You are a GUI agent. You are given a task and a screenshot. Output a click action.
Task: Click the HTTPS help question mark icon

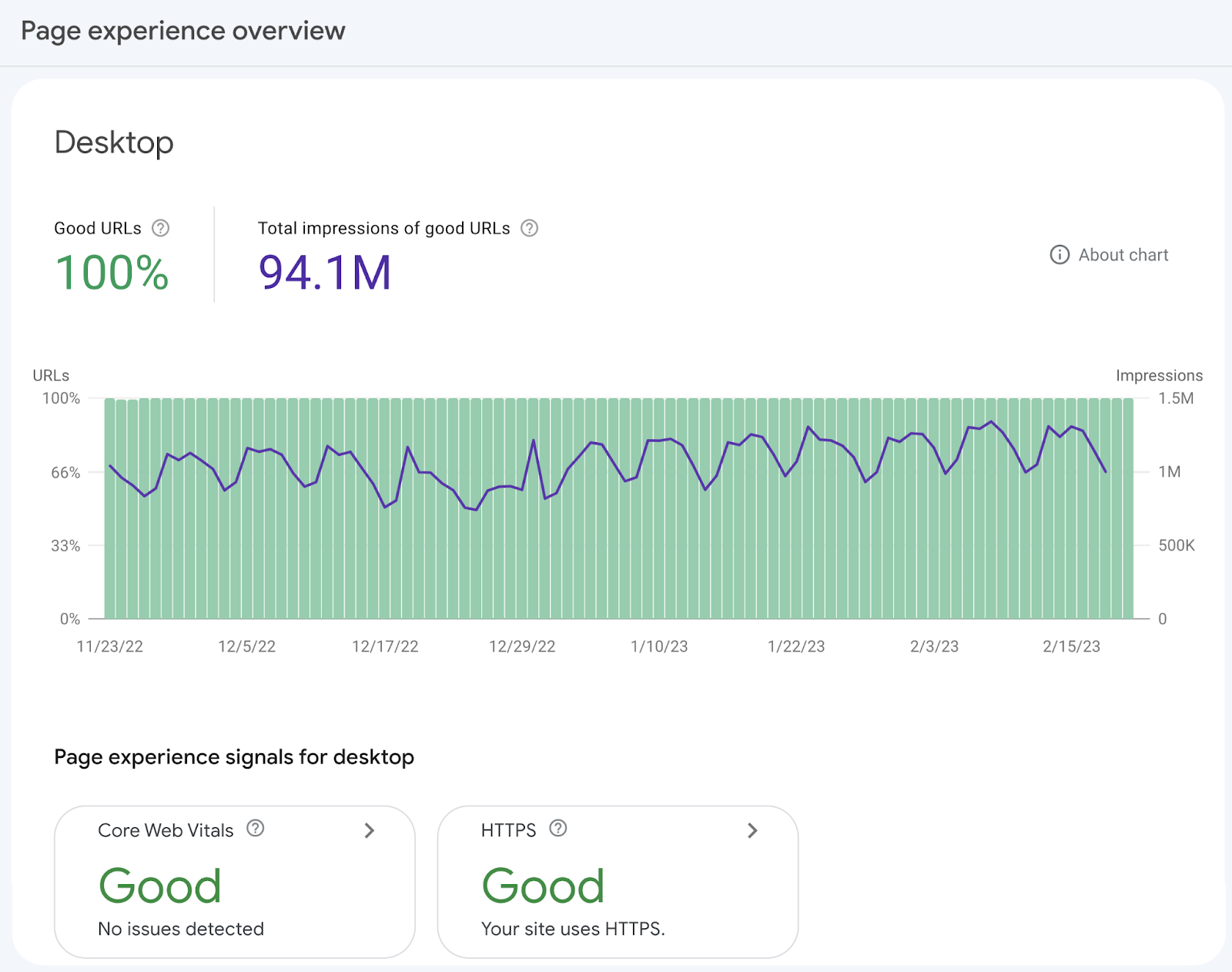coord(558,829)
